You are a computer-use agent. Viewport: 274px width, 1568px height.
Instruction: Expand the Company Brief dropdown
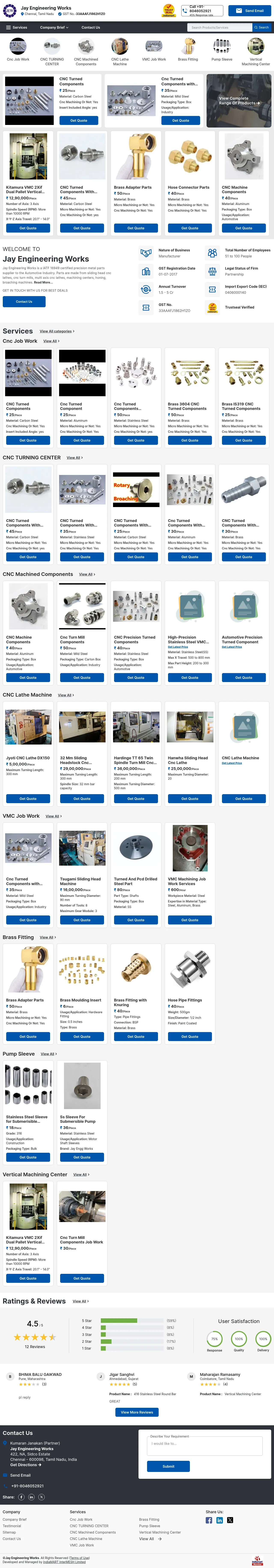(54, 27)
